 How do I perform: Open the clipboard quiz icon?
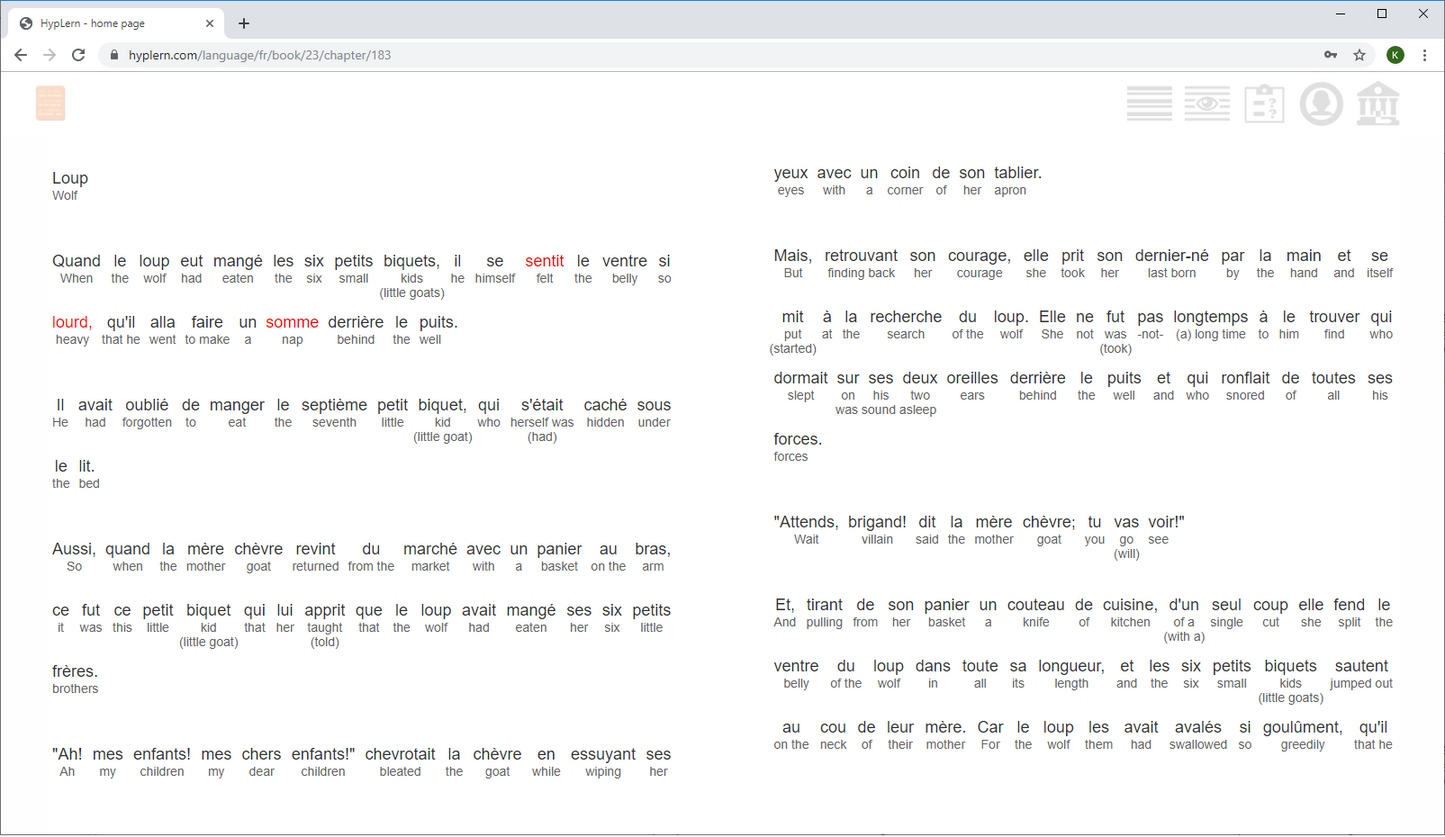tap(1264, 104)
